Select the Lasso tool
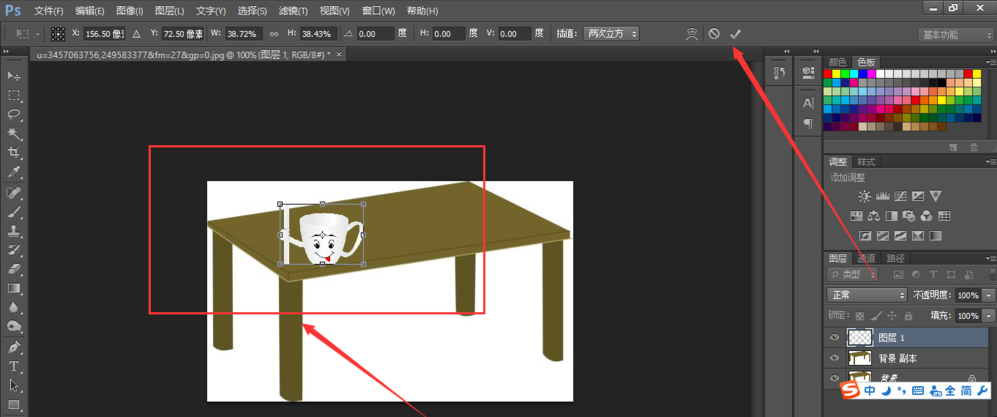 [x=14, y=114]
